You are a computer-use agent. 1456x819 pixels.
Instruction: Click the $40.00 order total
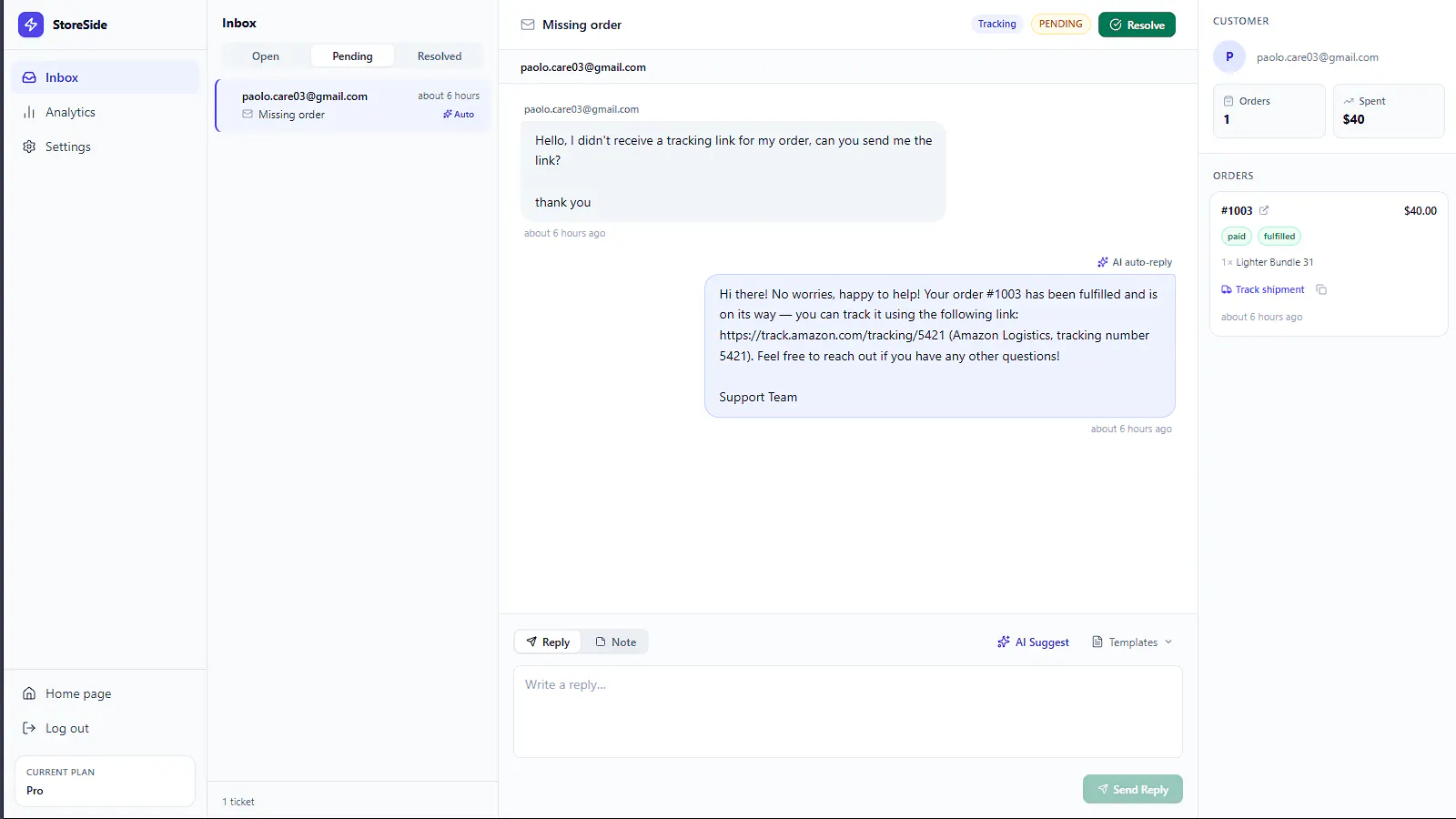pyautogui.click(x=1420, y=210)
